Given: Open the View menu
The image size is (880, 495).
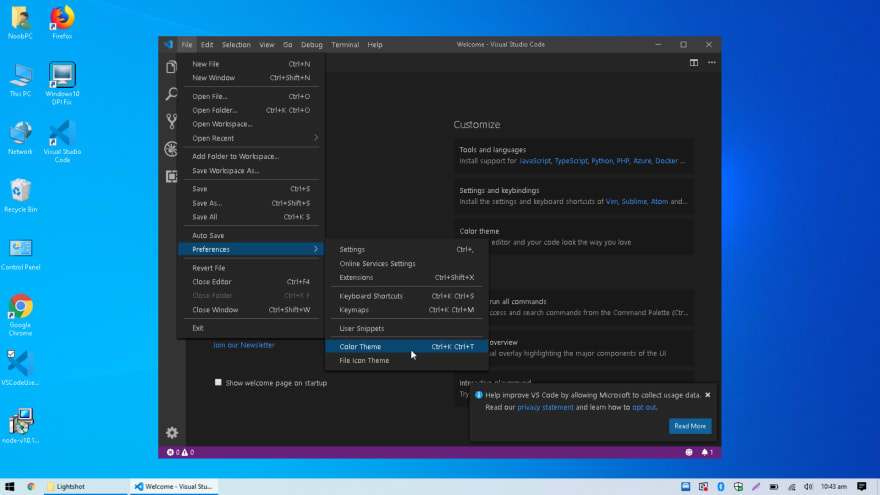Looking at the screenshot, I should [267, 44].
